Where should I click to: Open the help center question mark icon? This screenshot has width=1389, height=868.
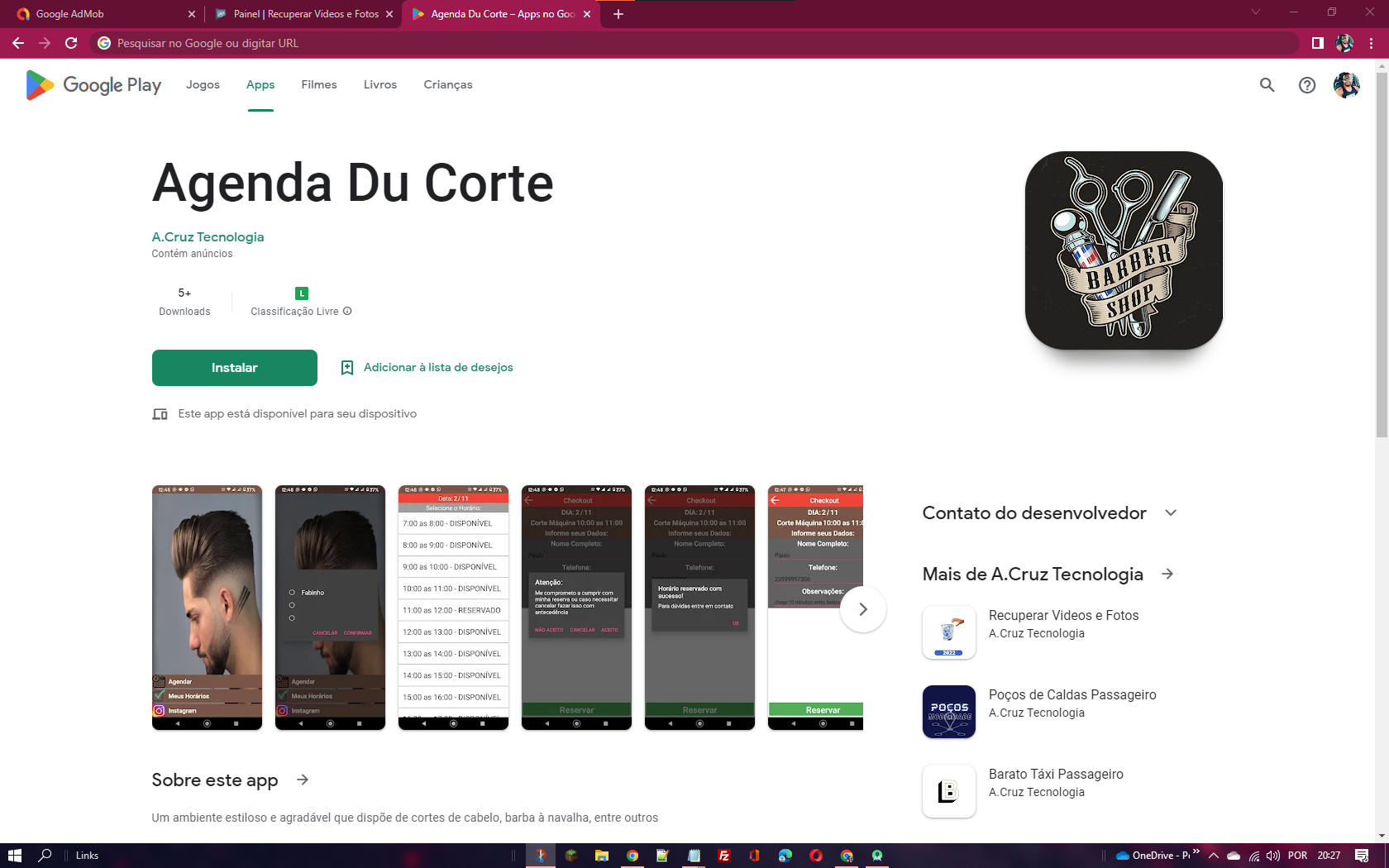pos(1306,85)
